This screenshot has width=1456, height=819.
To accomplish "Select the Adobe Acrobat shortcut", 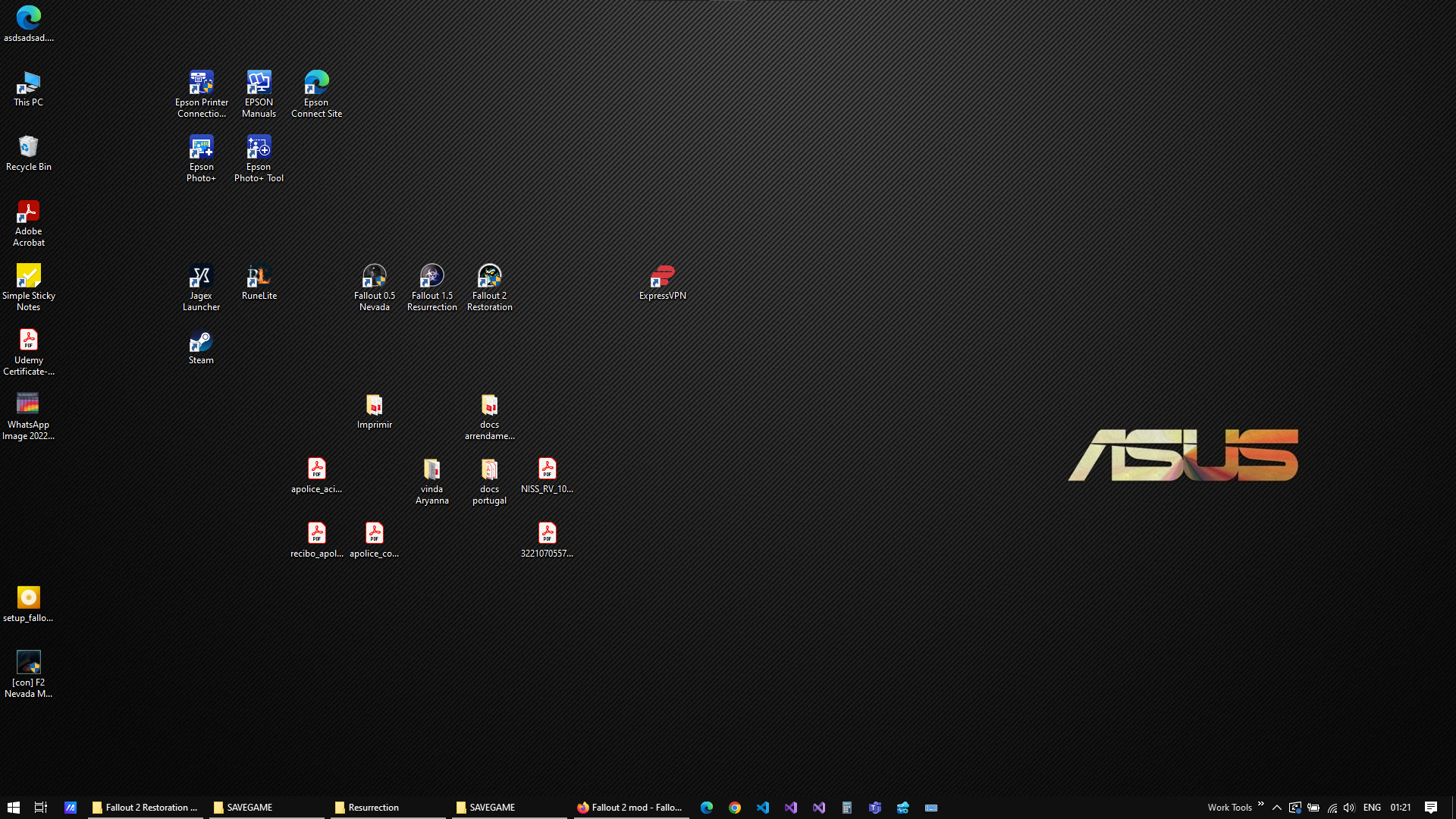I will (x=28, y=223).
